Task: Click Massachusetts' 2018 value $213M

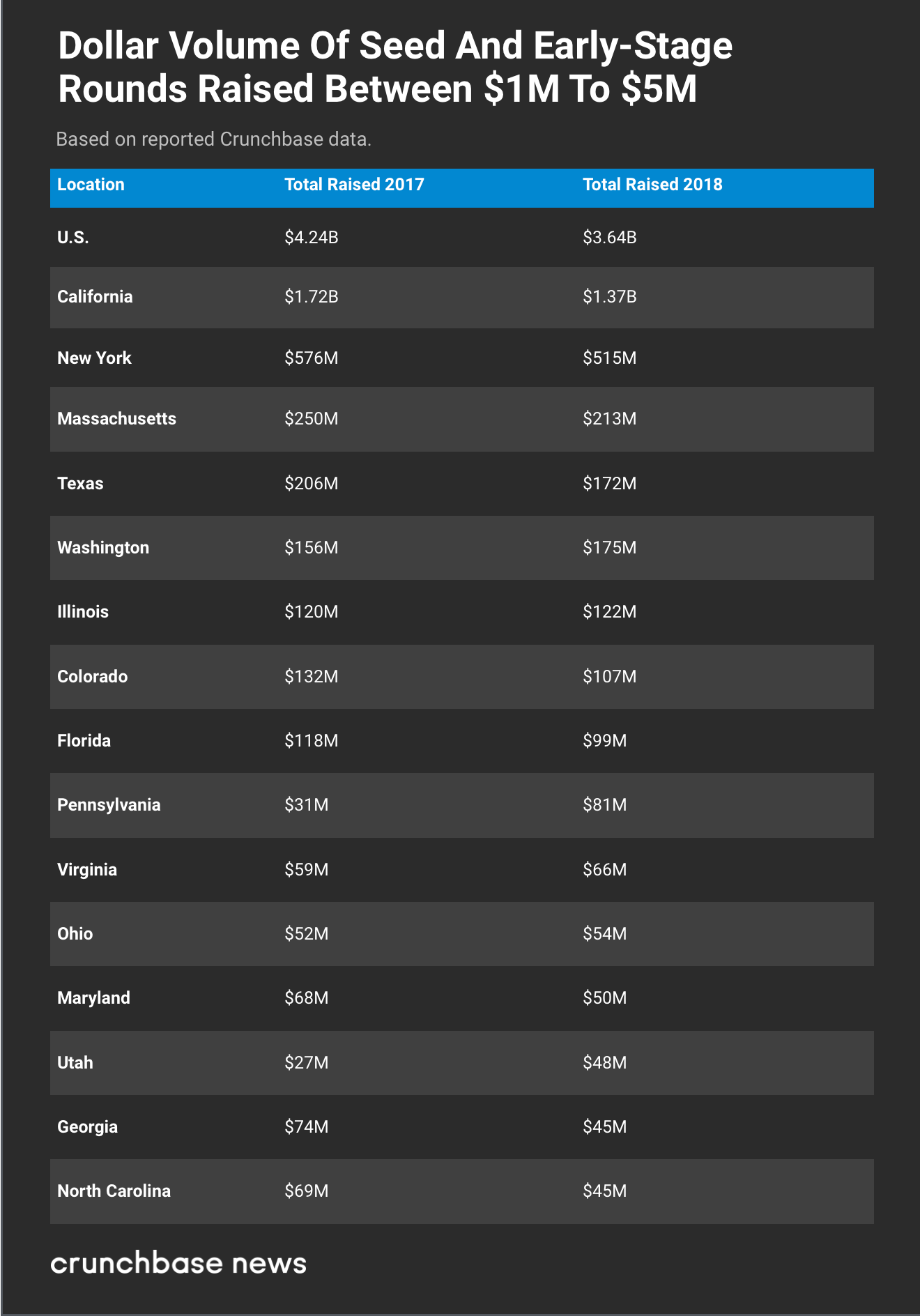Action: pos(609,419)
